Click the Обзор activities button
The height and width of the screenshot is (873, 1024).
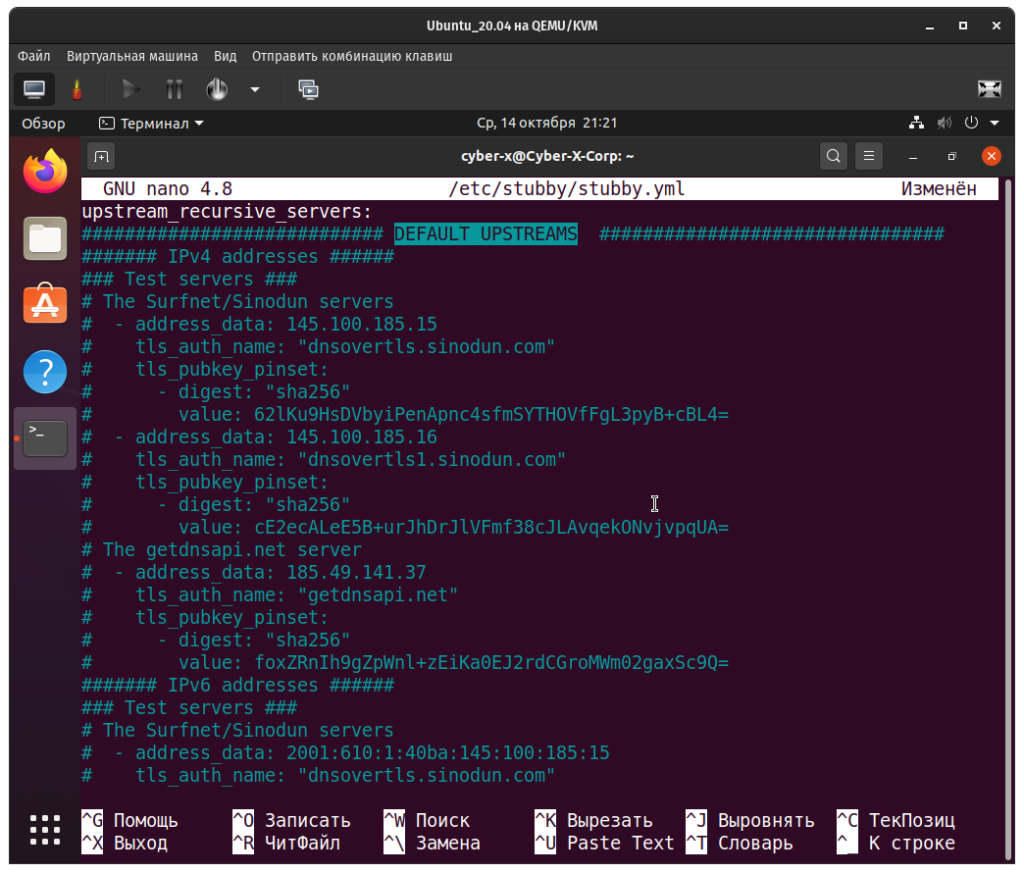tap(43, 123)
